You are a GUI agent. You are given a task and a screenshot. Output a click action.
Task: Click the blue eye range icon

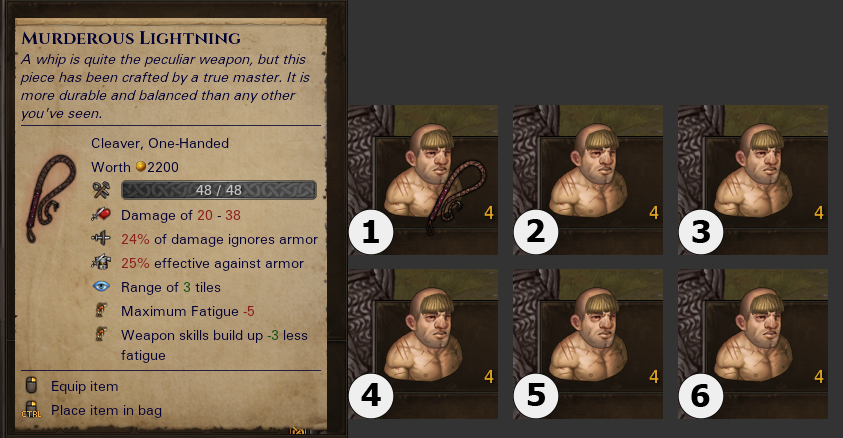coord(101,286)
